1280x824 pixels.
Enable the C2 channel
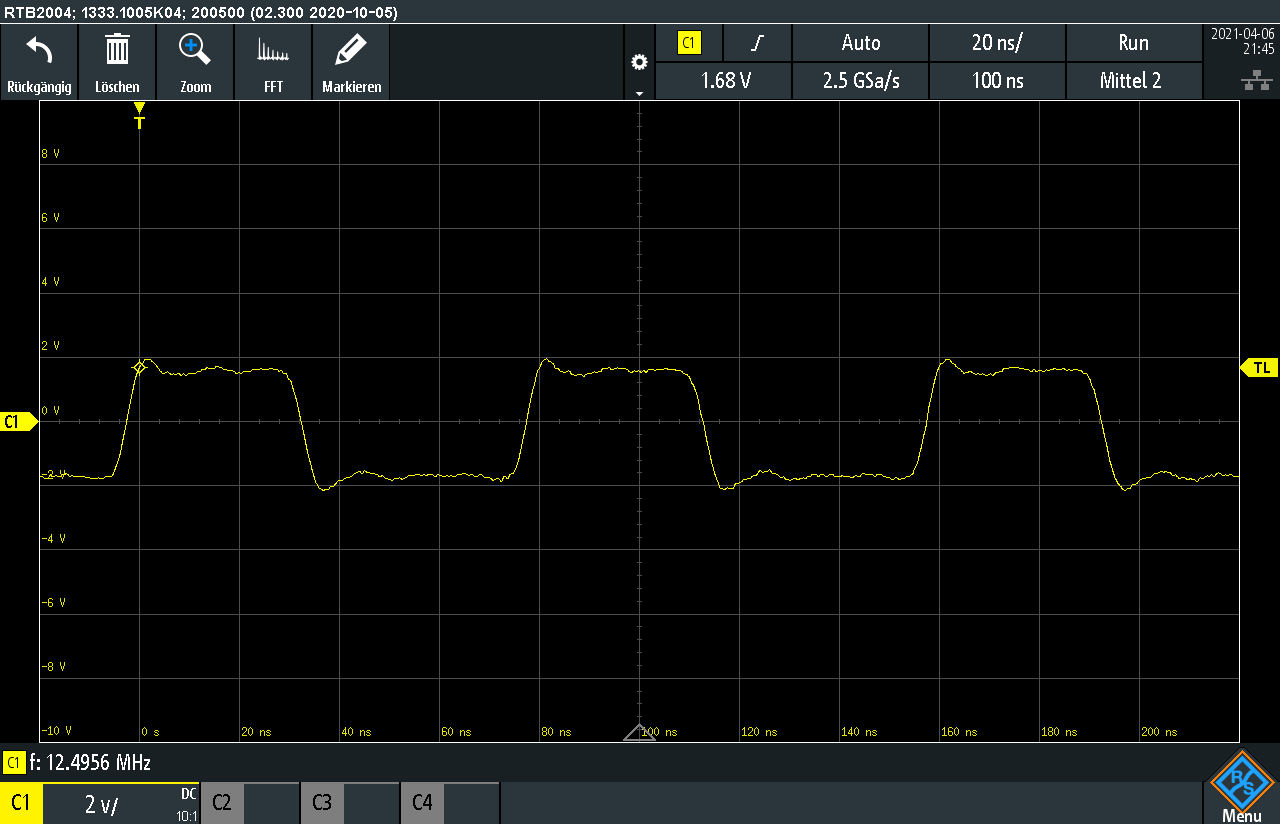(222, 803)
